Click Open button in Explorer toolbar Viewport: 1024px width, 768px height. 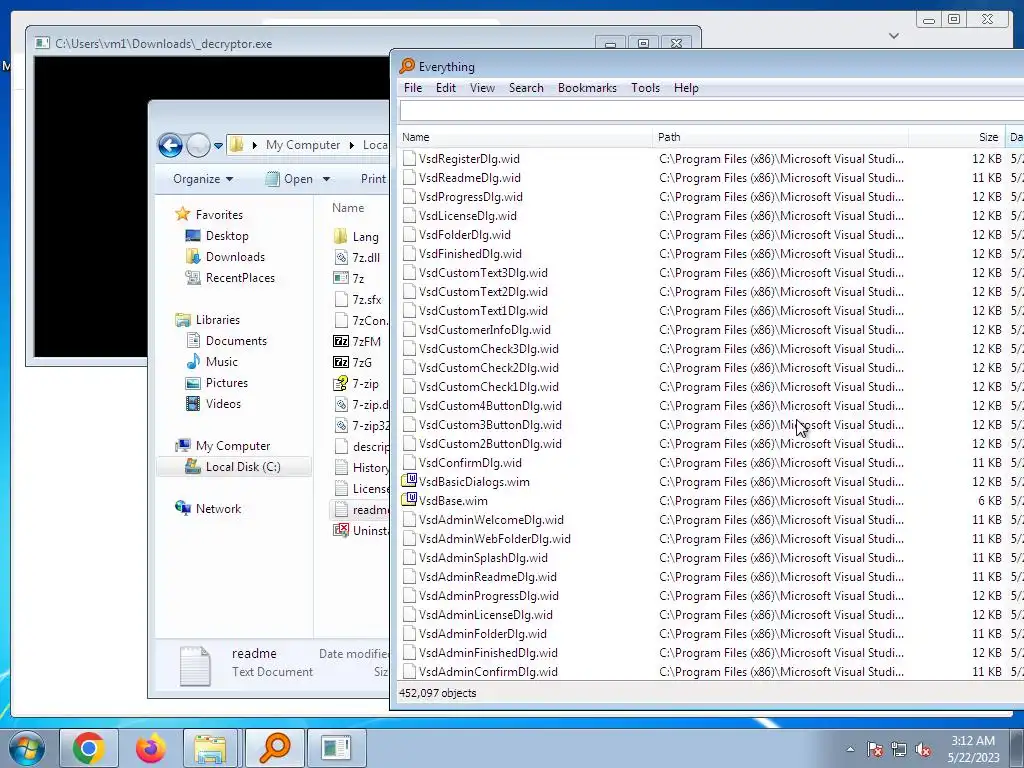290,179
